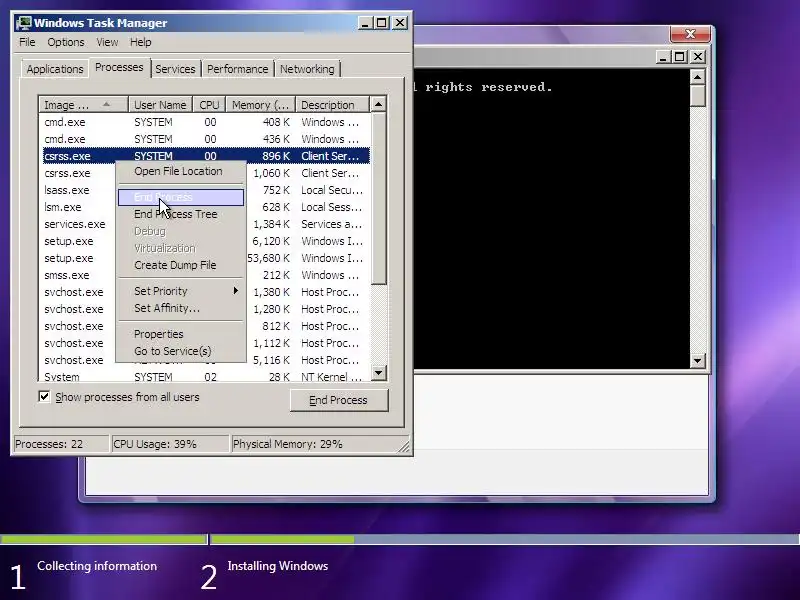Close the command prompt window
The height and width of the screenshot is (600, 800).
[698, 57]
